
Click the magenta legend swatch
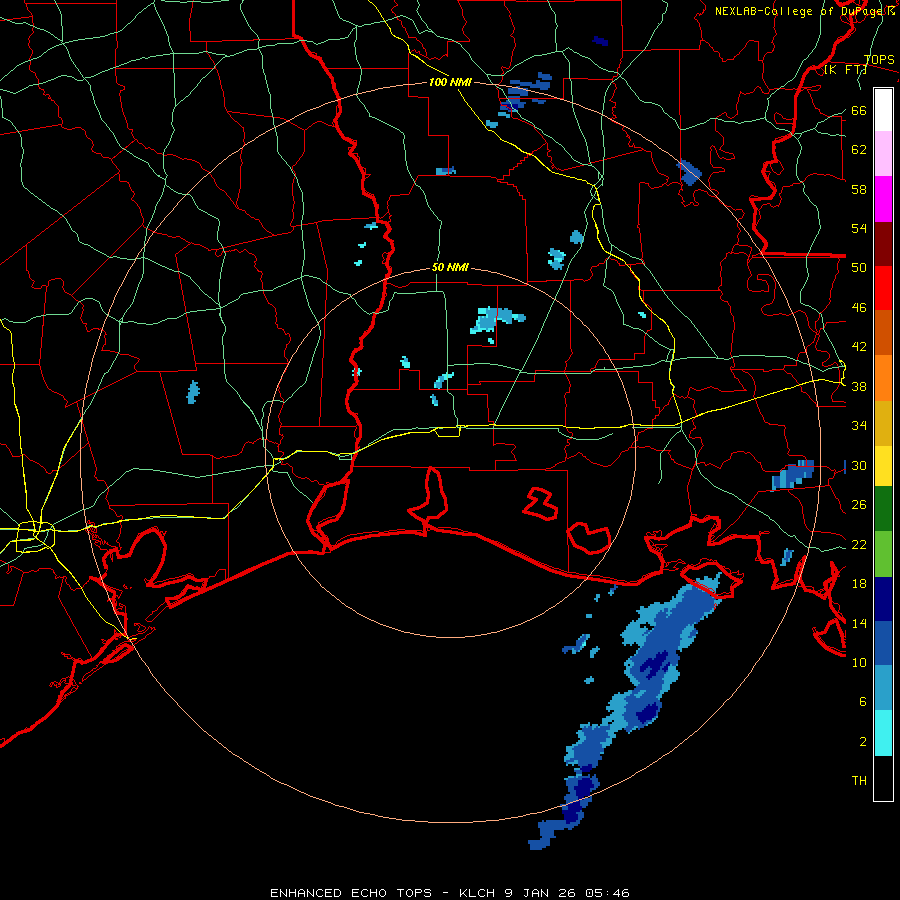883,199
